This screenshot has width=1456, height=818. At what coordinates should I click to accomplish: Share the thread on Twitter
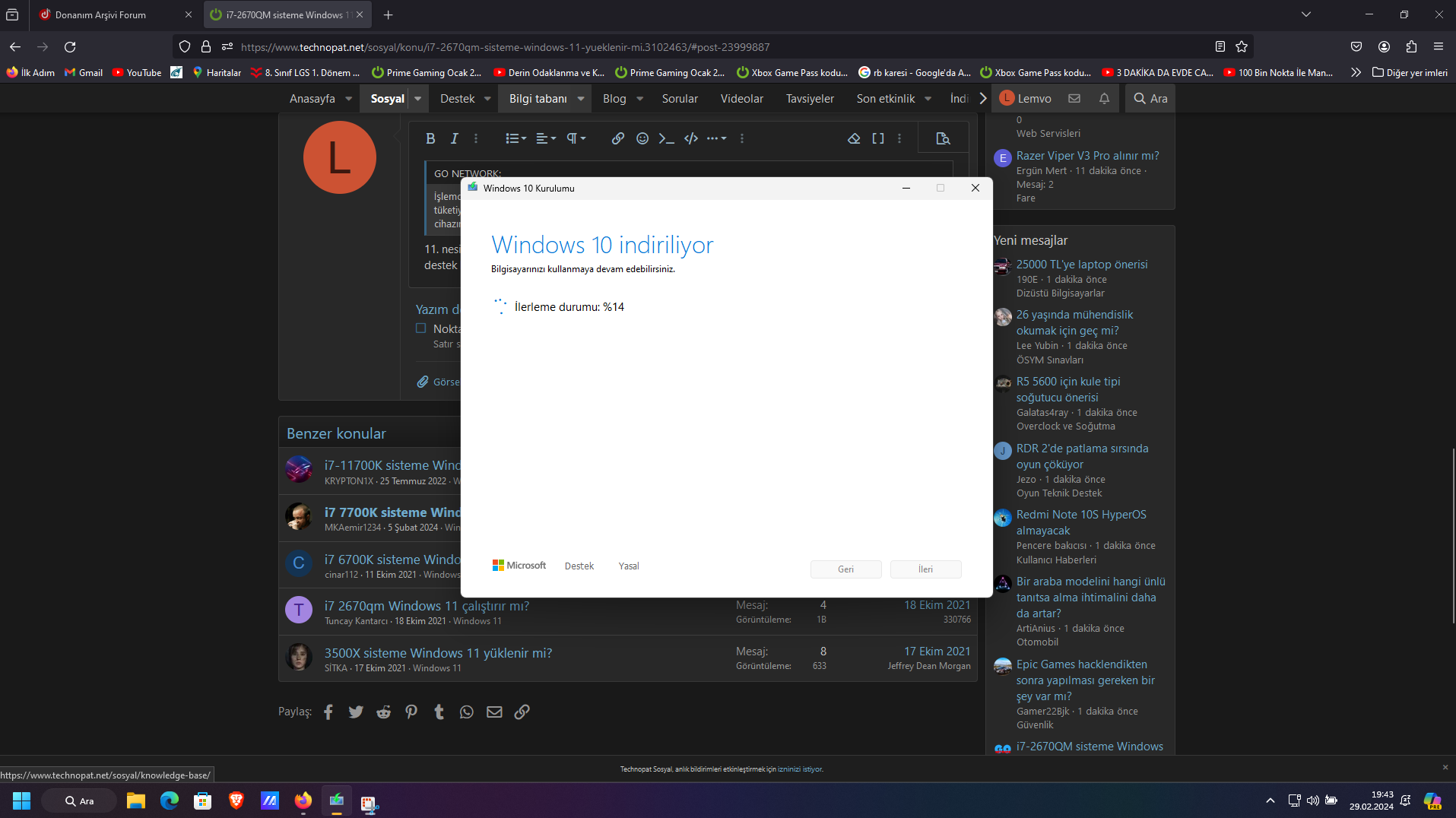[x=356, y=712]
